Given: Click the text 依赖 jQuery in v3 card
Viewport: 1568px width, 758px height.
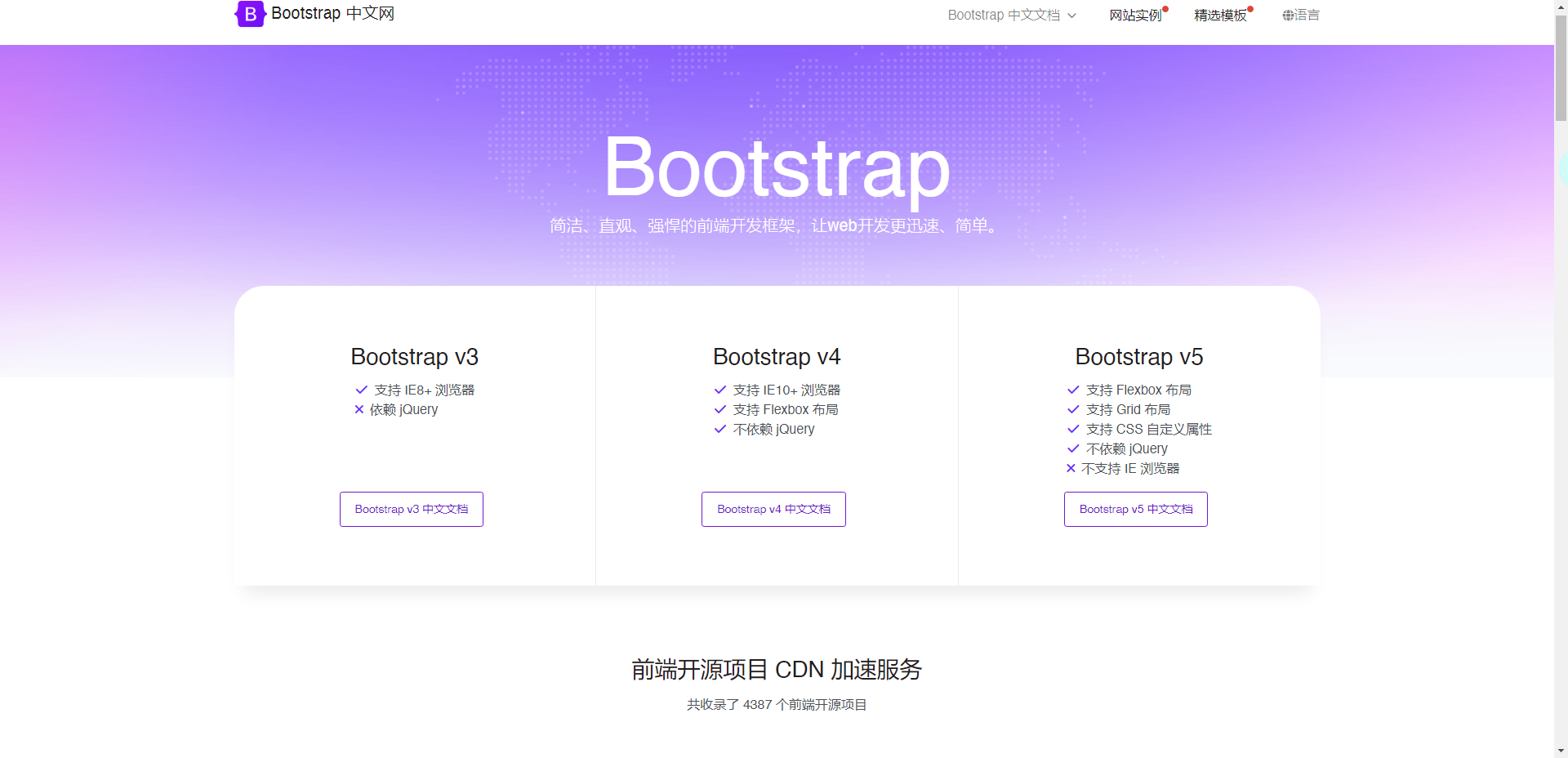Looking at the screenshot, I should click(x=403, y=409).
